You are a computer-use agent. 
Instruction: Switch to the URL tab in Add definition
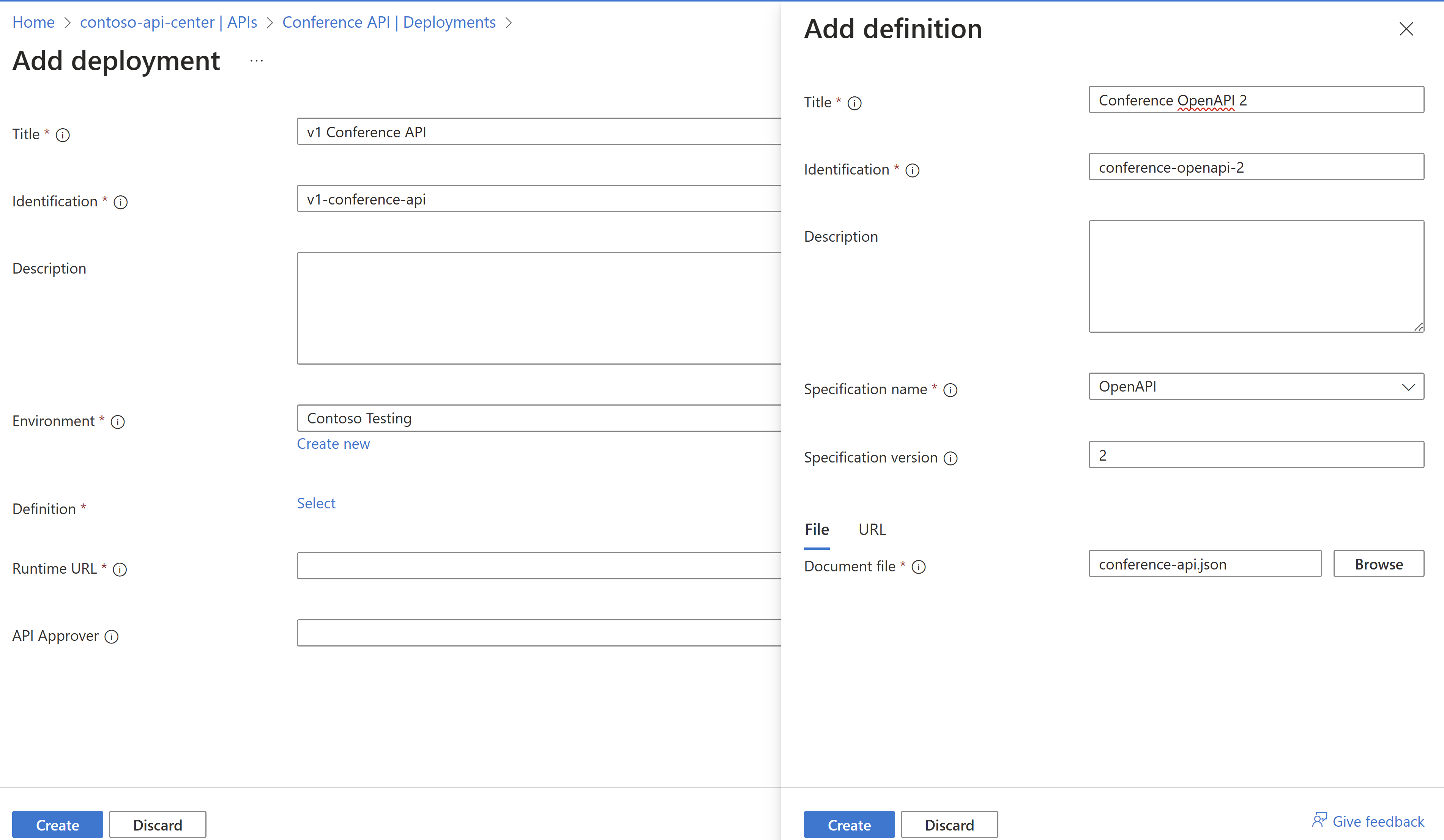869,529
